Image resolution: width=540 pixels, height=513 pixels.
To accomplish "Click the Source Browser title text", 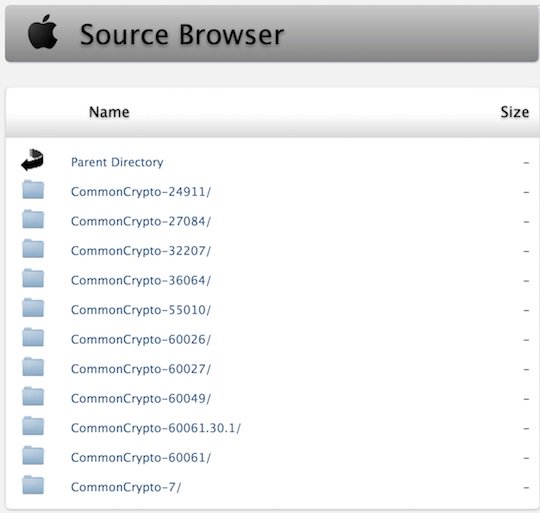I will [x=182, y=34].
